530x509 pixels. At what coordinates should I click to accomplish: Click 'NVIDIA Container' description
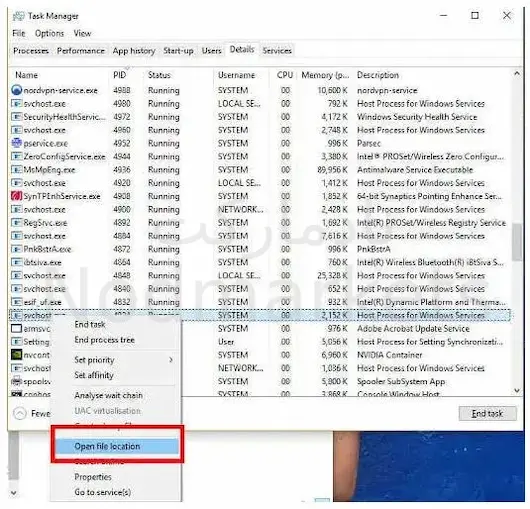pos(389,355)
